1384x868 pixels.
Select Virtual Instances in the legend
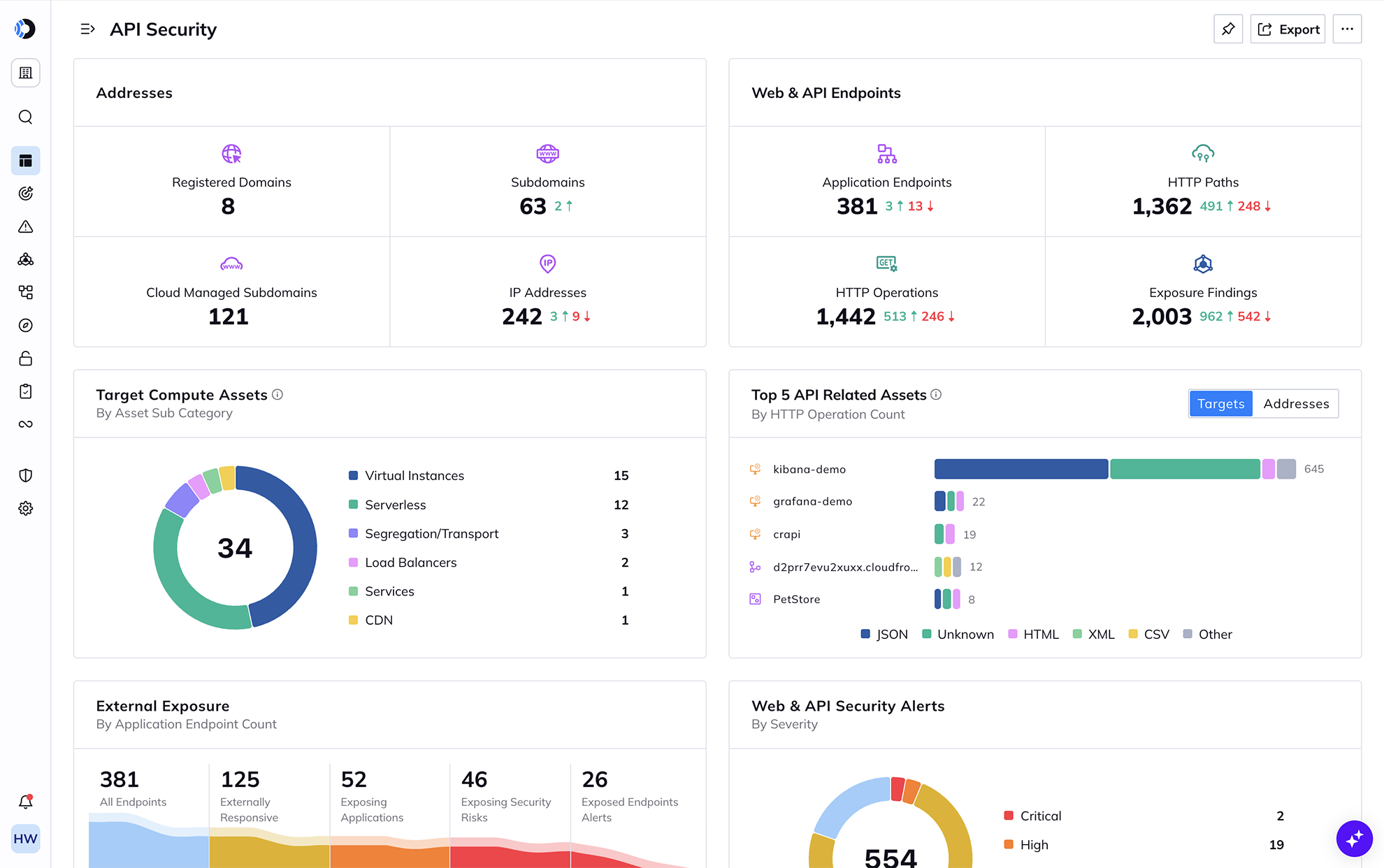489,475
